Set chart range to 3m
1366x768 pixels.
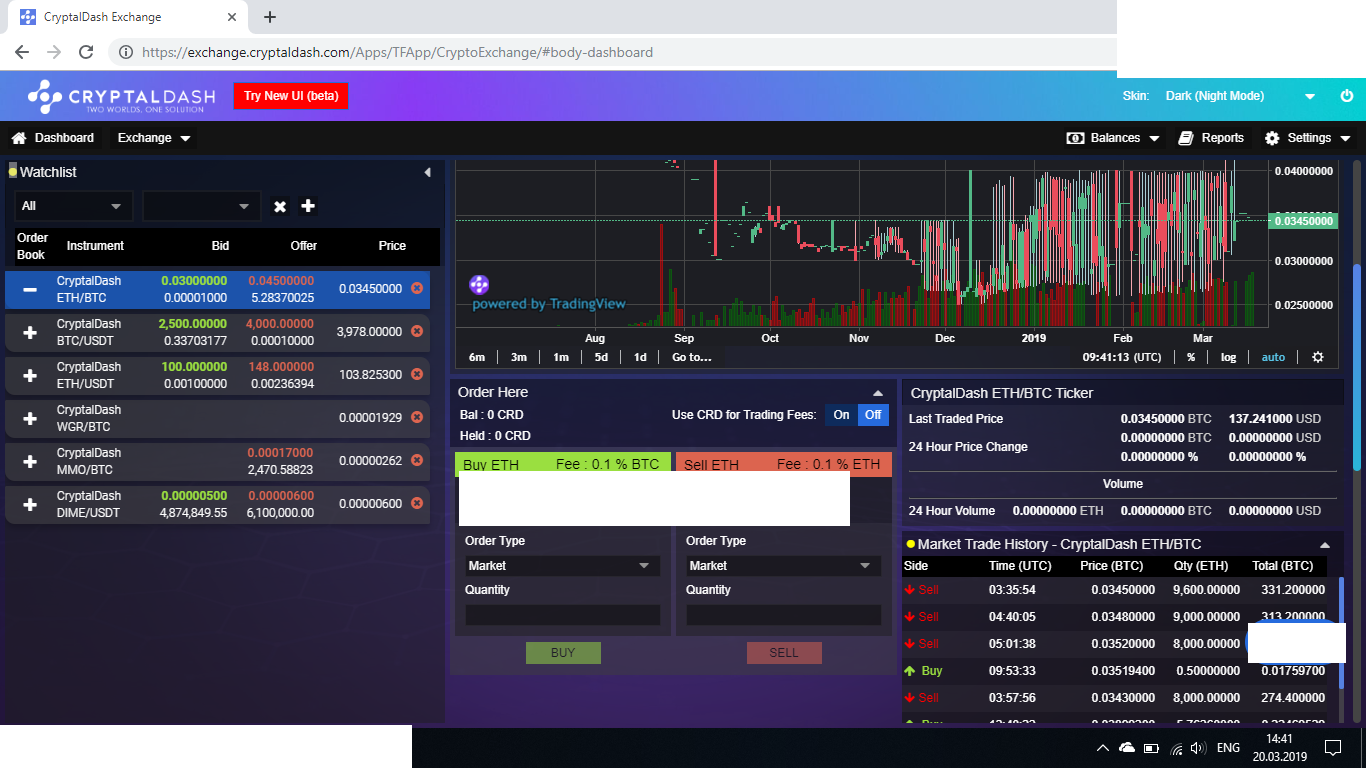point(519,357)
